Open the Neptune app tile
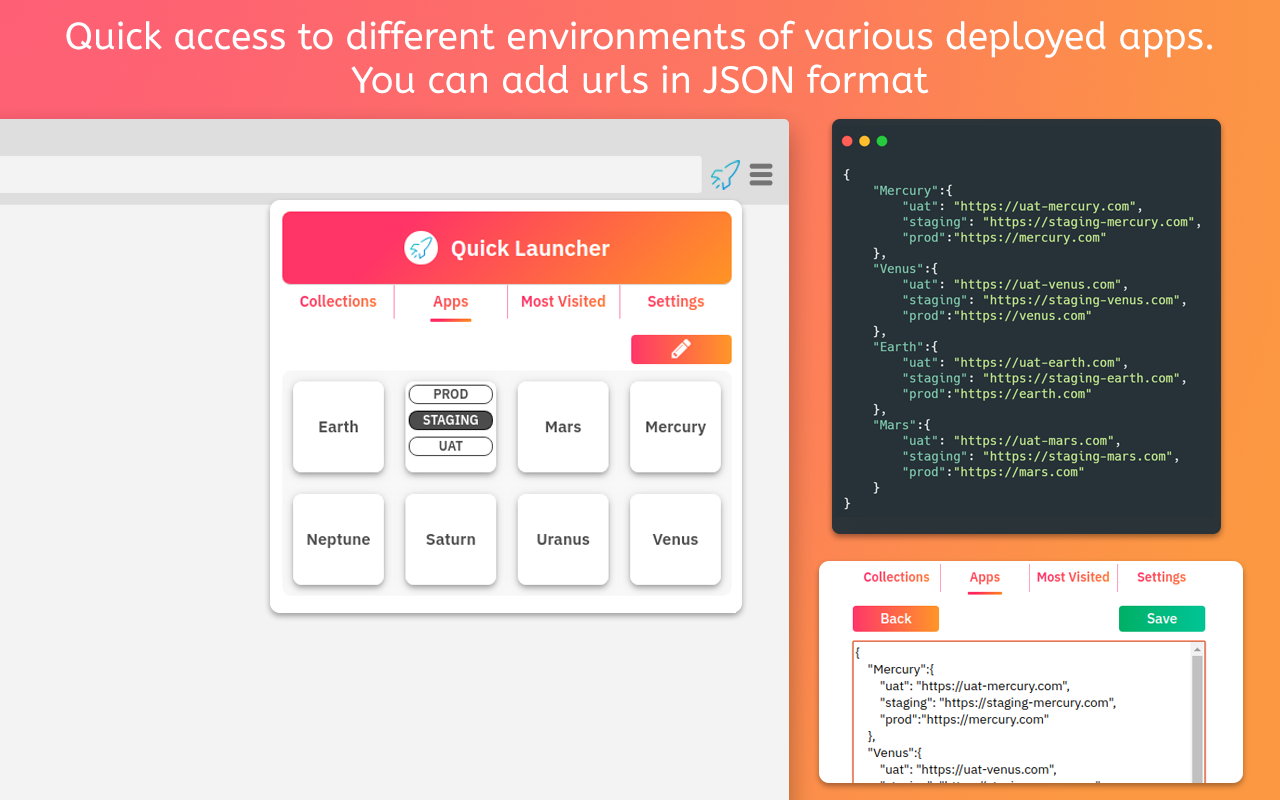Image resolution: width=1280 pixels, height=800 pixels. [x=338, y=539]
